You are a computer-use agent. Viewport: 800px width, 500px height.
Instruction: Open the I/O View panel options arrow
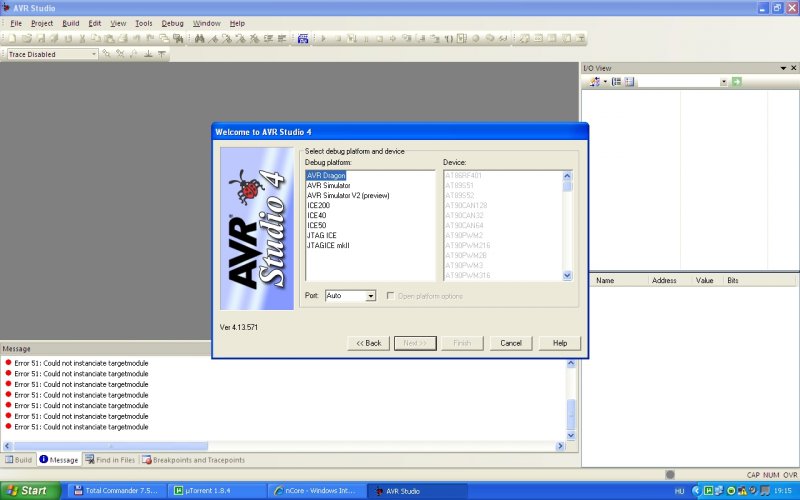click(x=783, y=68)
